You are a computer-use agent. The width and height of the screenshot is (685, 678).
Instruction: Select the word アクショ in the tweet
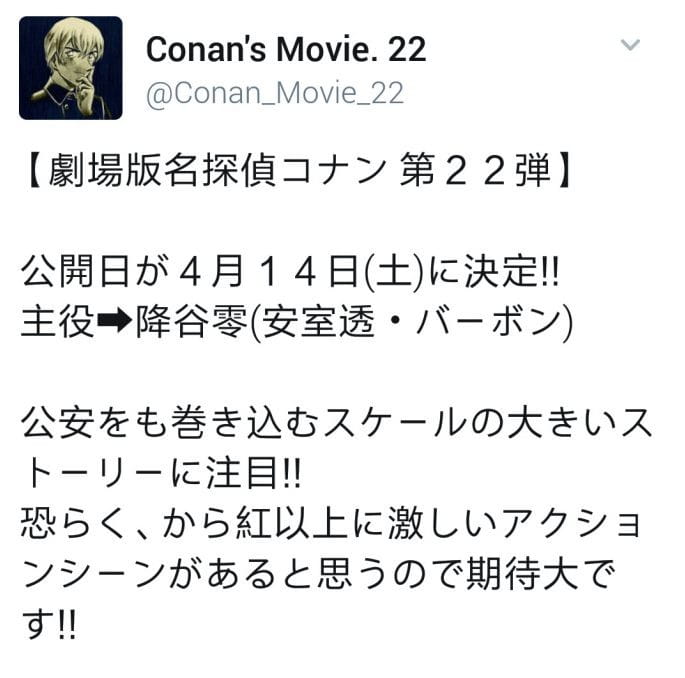(x=571, y=523)
